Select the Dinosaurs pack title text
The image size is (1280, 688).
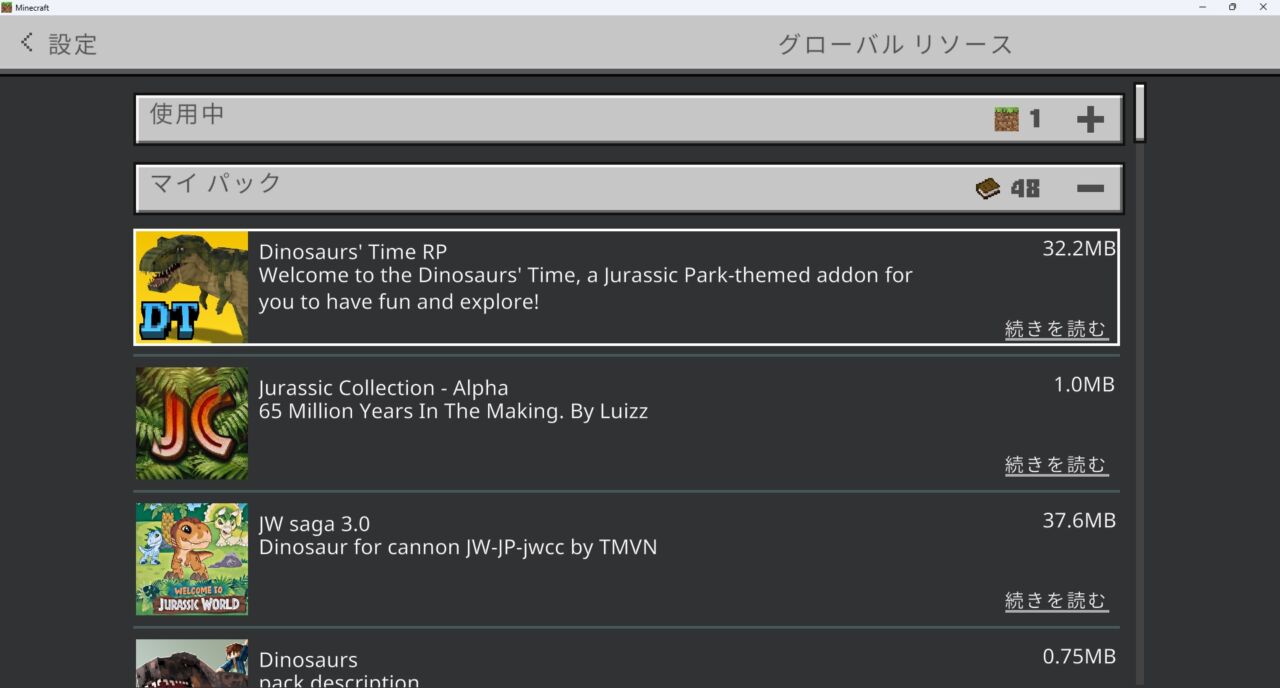tap(308, 660)
